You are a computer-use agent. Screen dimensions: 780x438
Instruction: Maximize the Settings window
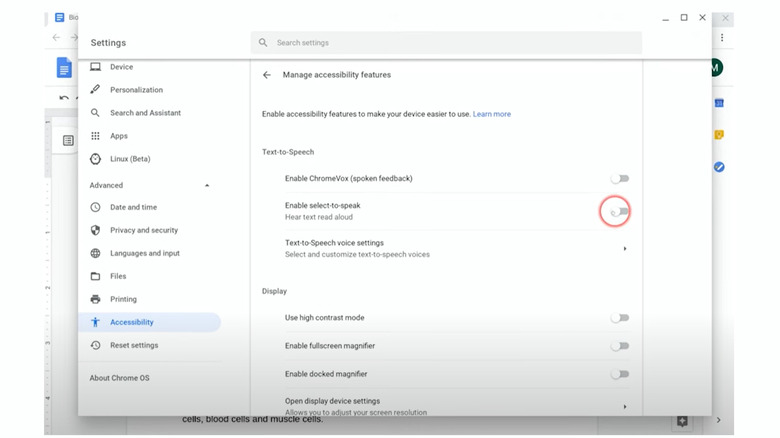click(x=684, y=17)
